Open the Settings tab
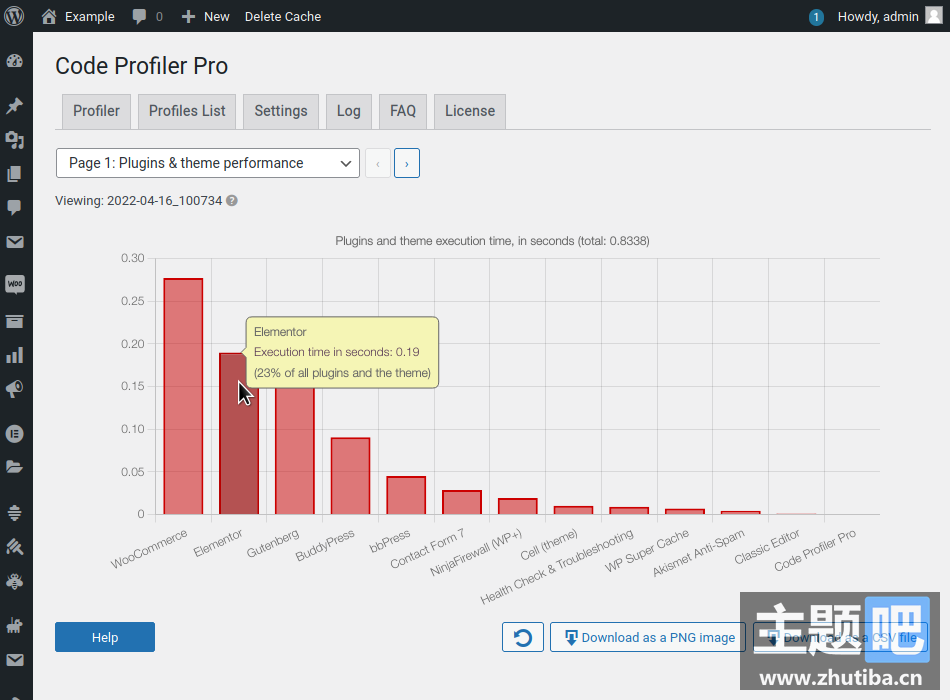Screen dimensions: 950x700 coord(281,111)
